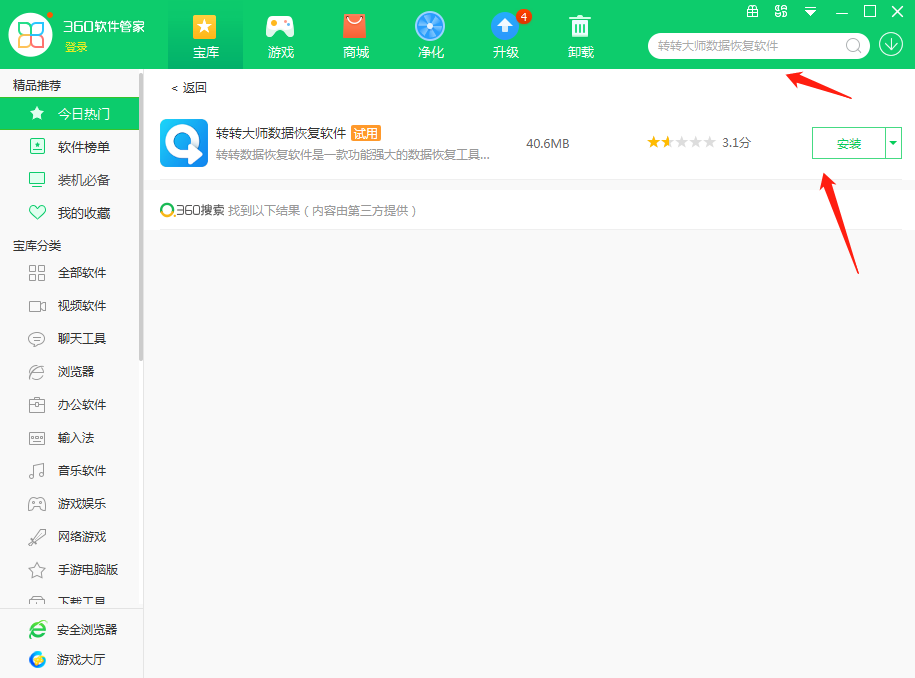Install the software with 安装 button

click(x=848, y=144)
